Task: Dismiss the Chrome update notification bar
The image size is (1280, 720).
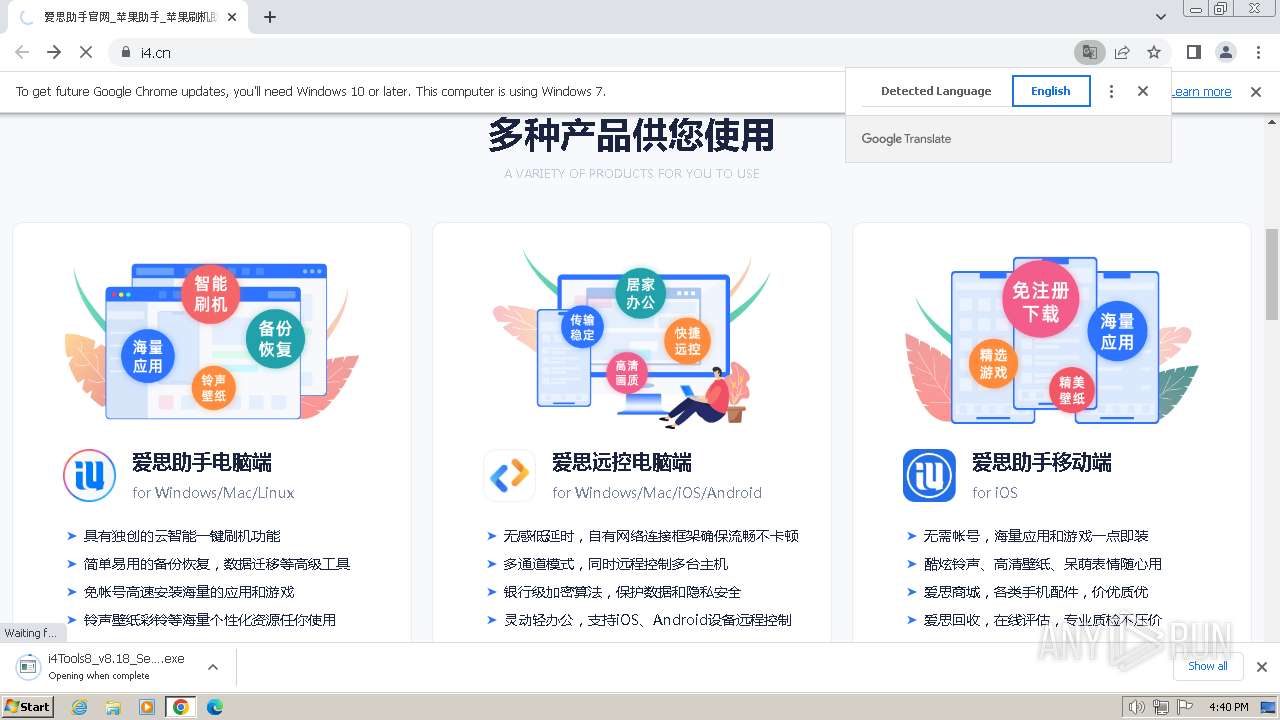Action: click(x=1256, y=92)
